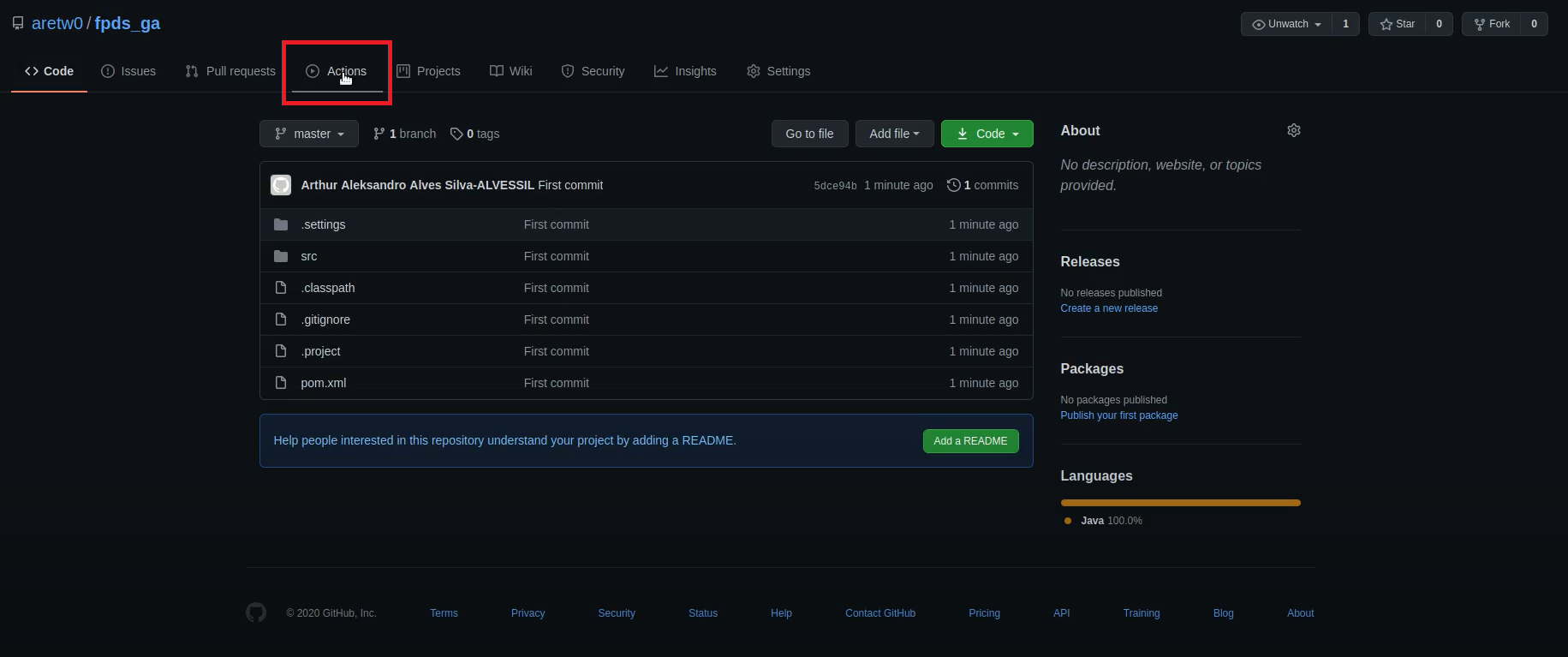Click the avatar of the commit author

281,185
